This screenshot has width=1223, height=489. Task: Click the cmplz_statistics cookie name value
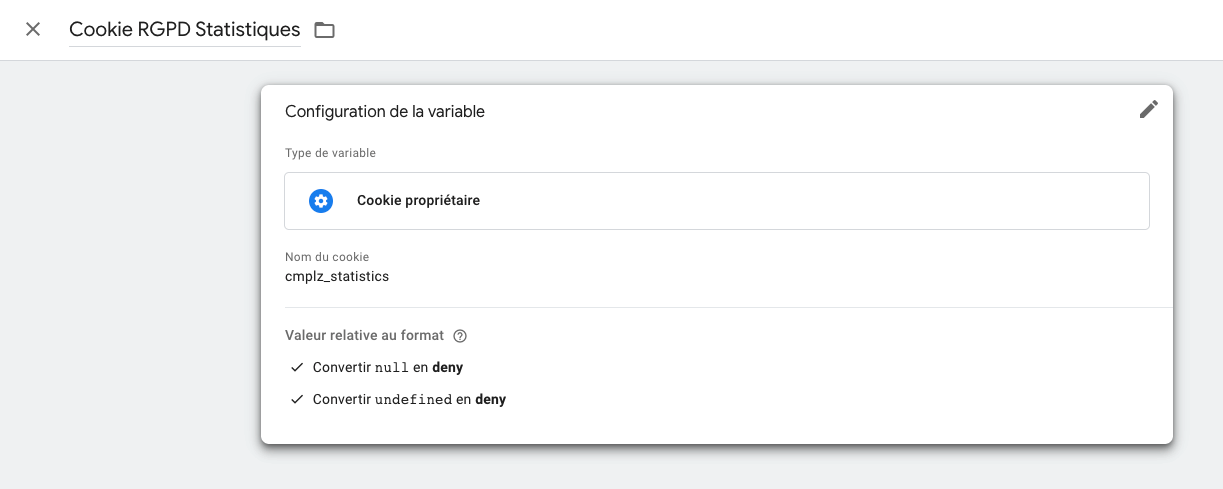click(x=337, y=276)
